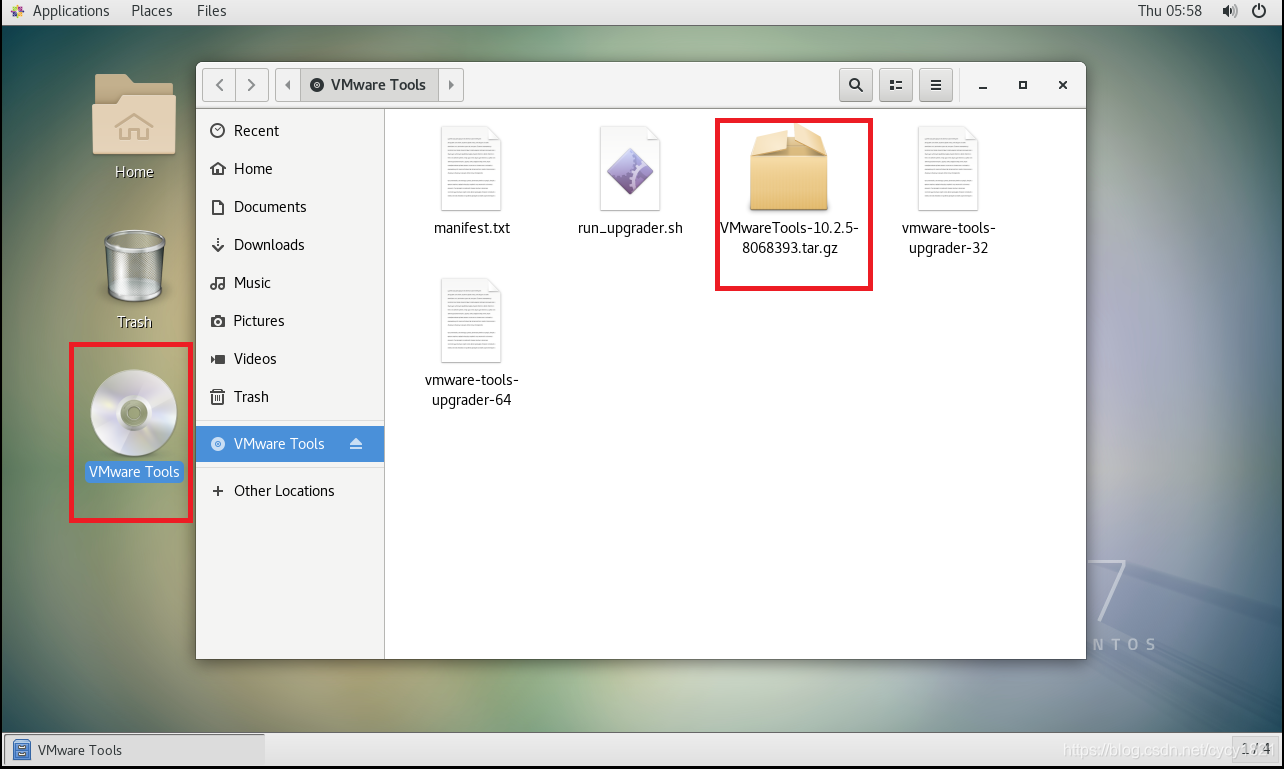Open the hamburger view options menu
The image size is (1284, 769).
click(936, 85)
